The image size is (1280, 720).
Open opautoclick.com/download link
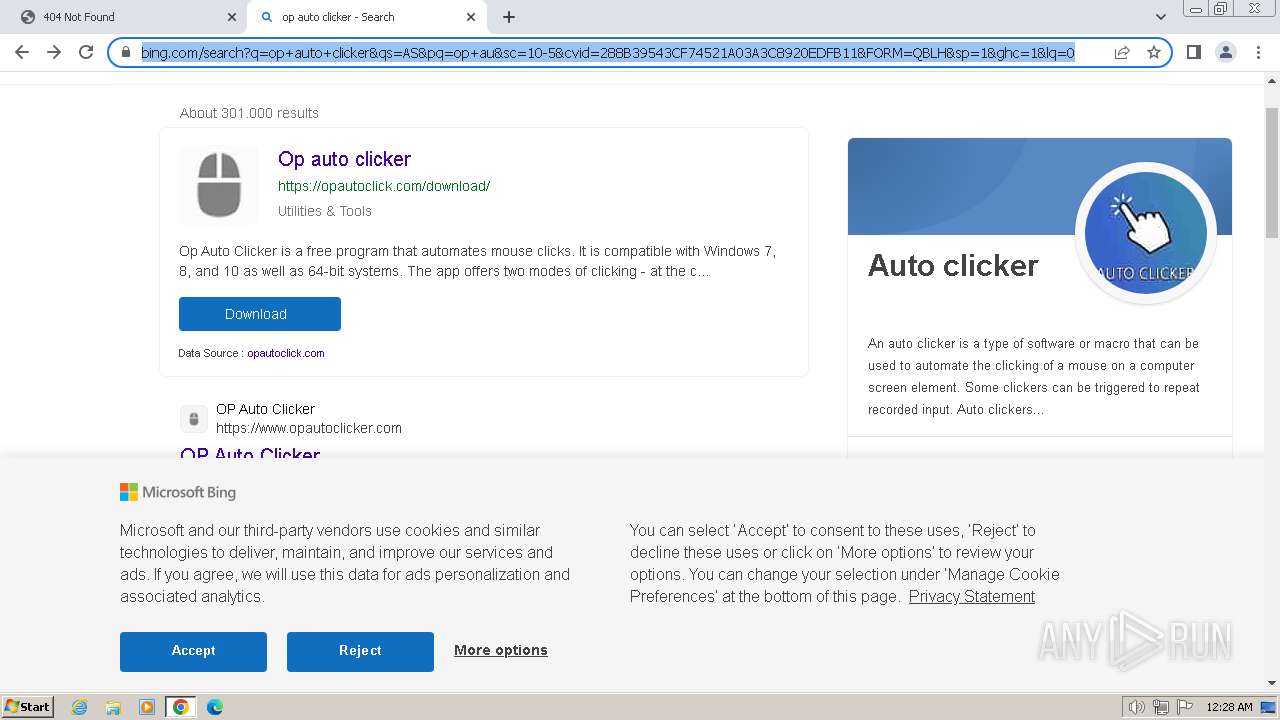[384, 186]
